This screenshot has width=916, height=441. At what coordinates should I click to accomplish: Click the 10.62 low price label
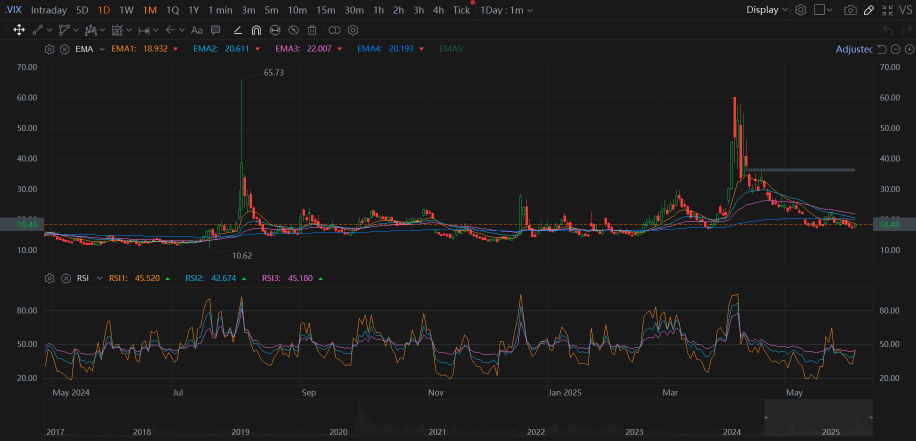tap(242, 255)
